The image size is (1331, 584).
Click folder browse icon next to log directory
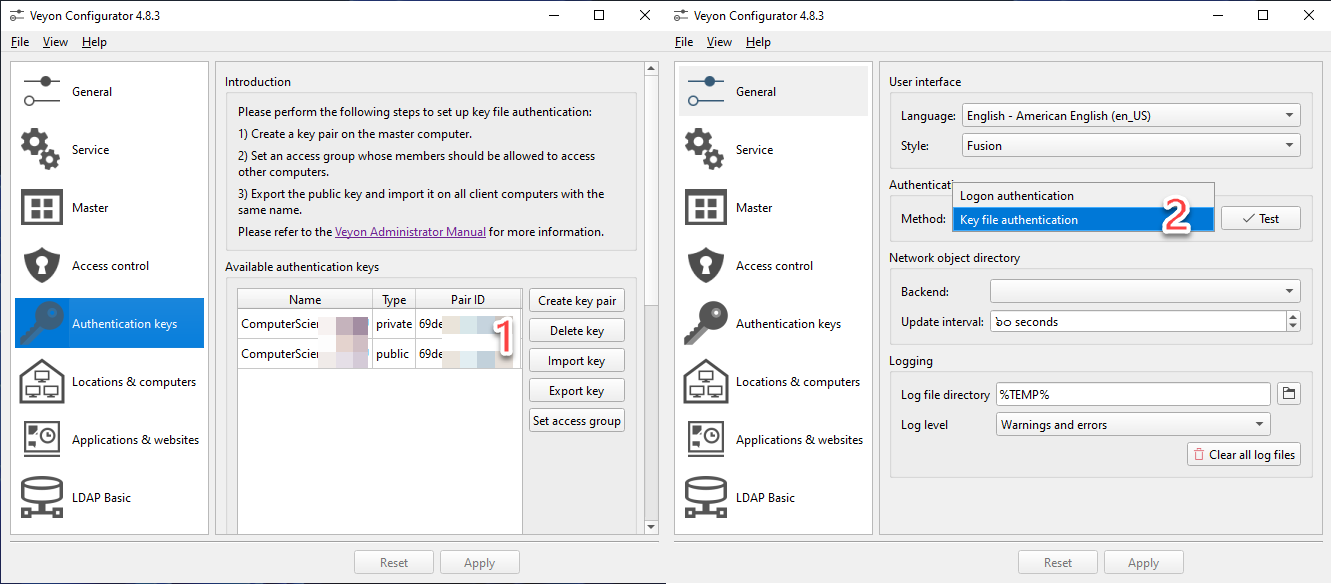point(1289,394)
